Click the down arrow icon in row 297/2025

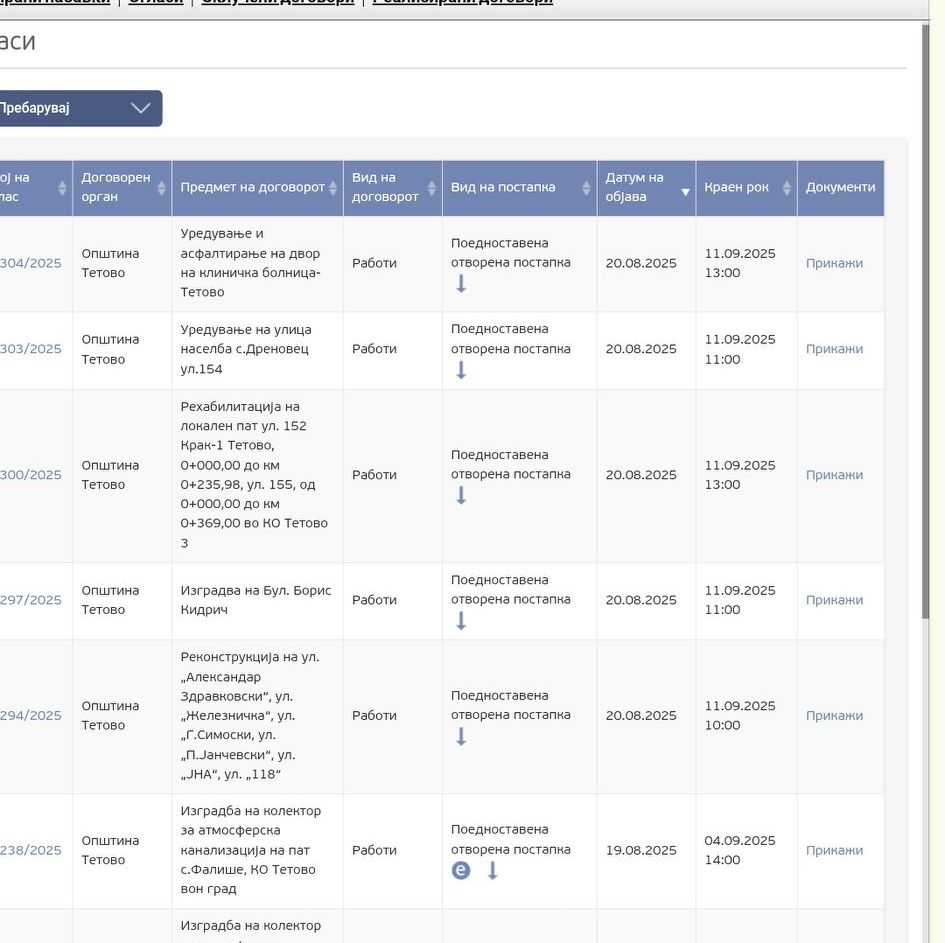coord(461,620)
